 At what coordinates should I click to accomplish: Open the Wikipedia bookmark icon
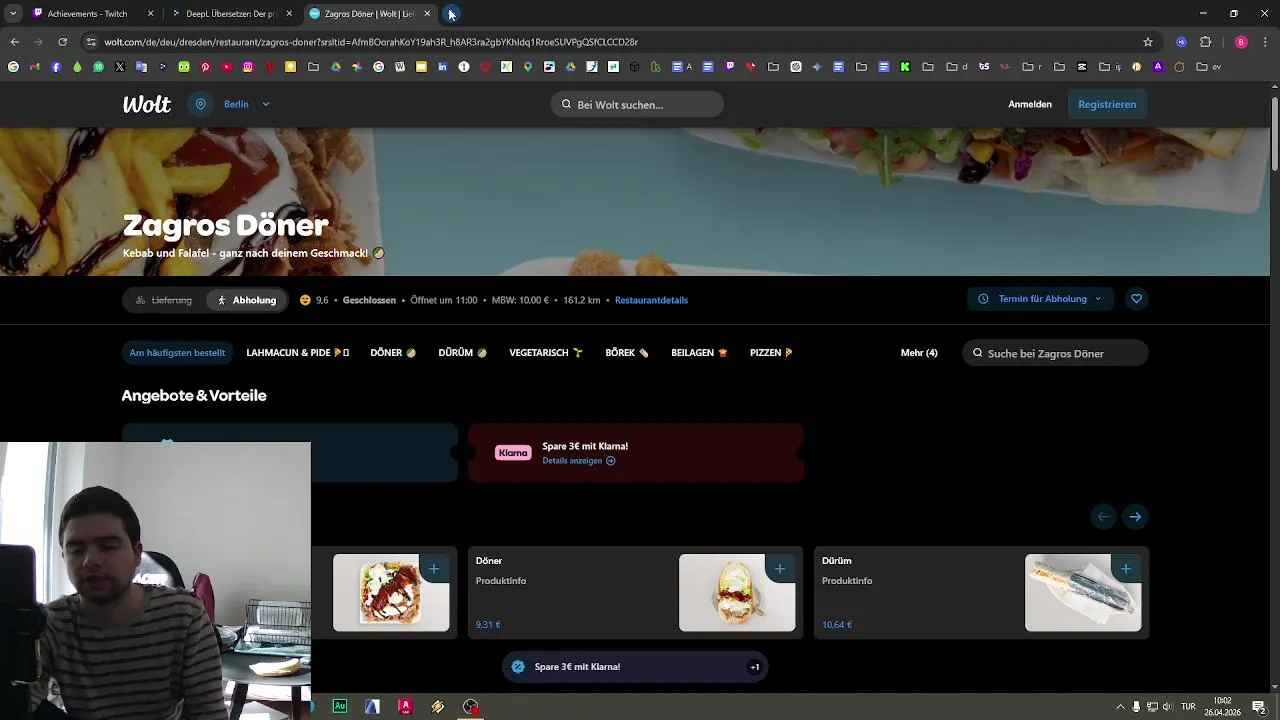click(x=400, y=67)
